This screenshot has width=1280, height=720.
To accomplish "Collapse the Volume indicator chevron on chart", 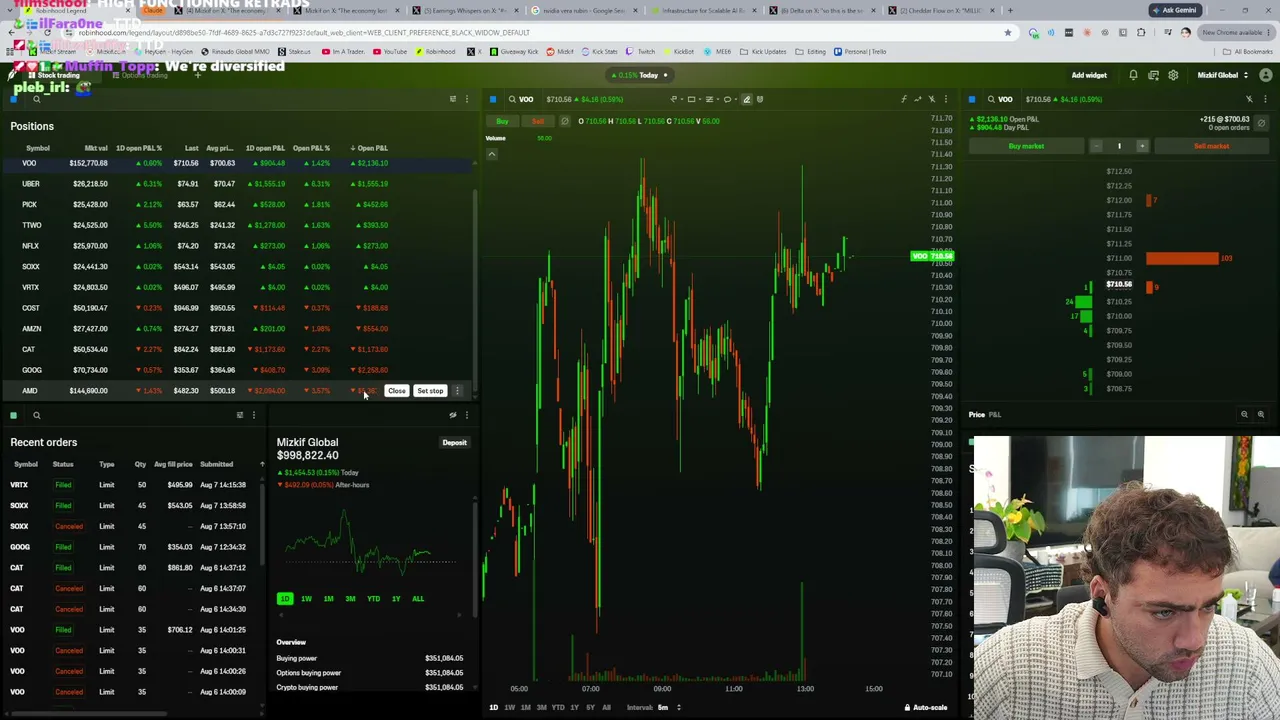I will coord(492,154).
